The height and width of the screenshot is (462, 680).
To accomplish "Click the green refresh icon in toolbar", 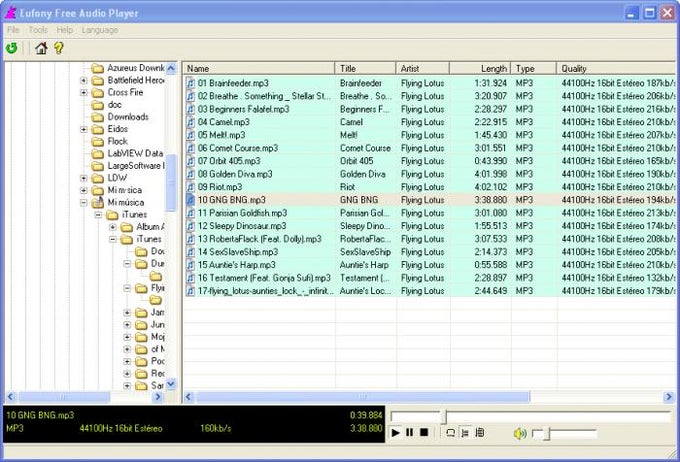I will (12, 47).
